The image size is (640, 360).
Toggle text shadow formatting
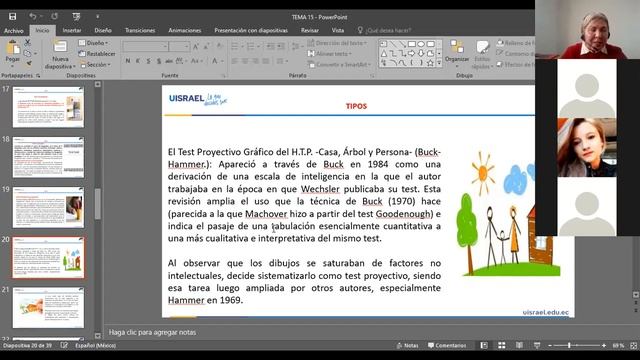(x=159, y=61)
